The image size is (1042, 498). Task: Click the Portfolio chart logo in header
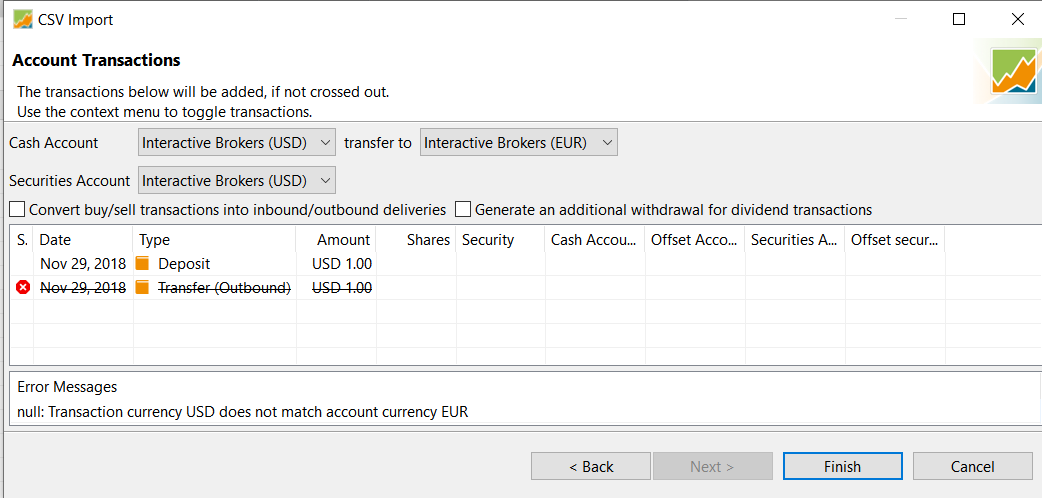pyautogui.click(x=1013, y=72)
